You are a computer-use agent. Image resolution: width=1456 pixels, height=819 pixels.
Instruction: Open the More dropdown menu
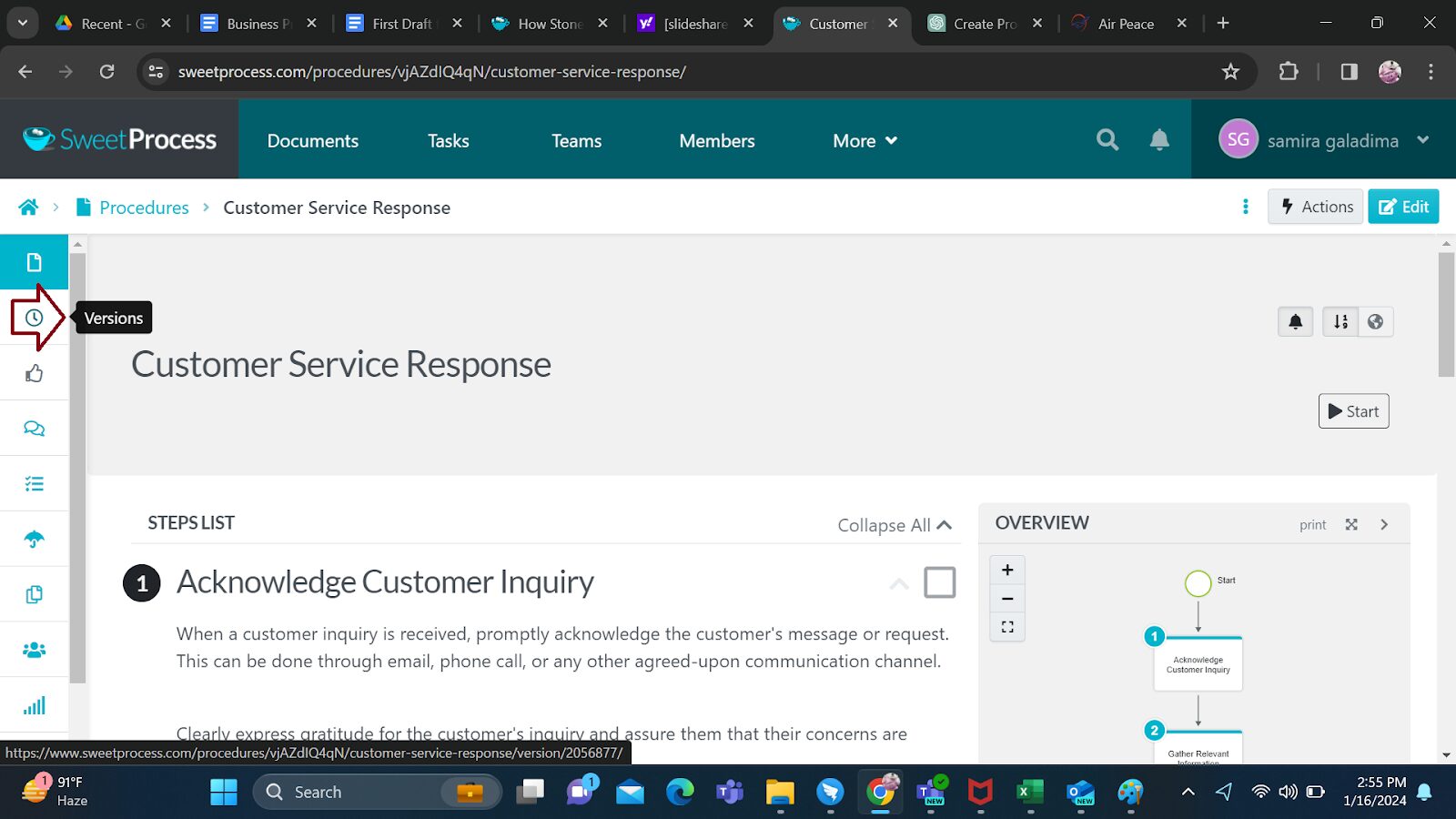point(864,141)
